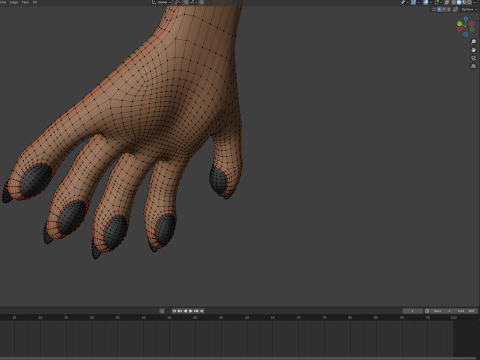
Task: Toggle Y axis mirror
Action: pyautogui.click(x=444, y=9)
